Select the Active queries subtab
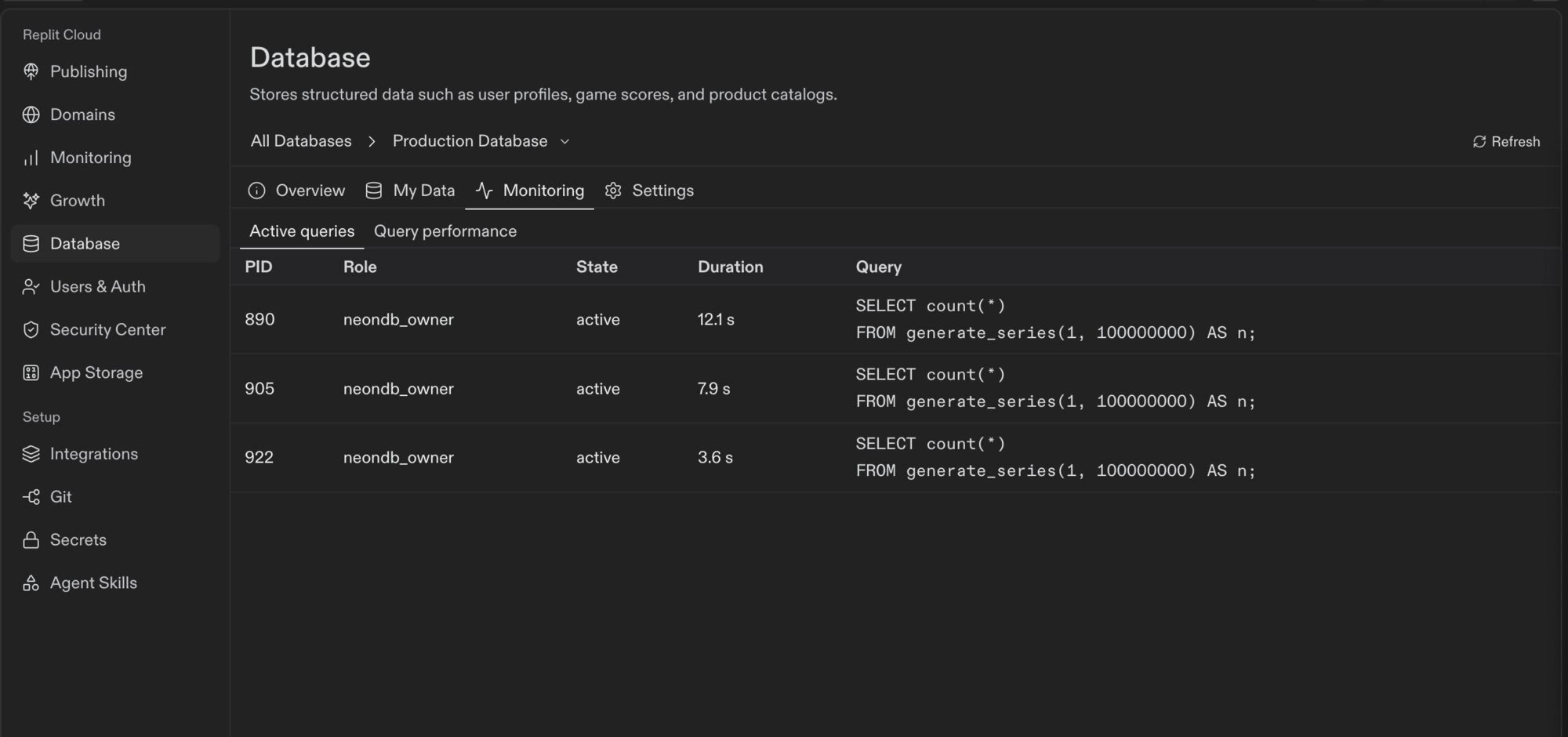The height and width of the screenshot is (737, 1568). (302, 231)
